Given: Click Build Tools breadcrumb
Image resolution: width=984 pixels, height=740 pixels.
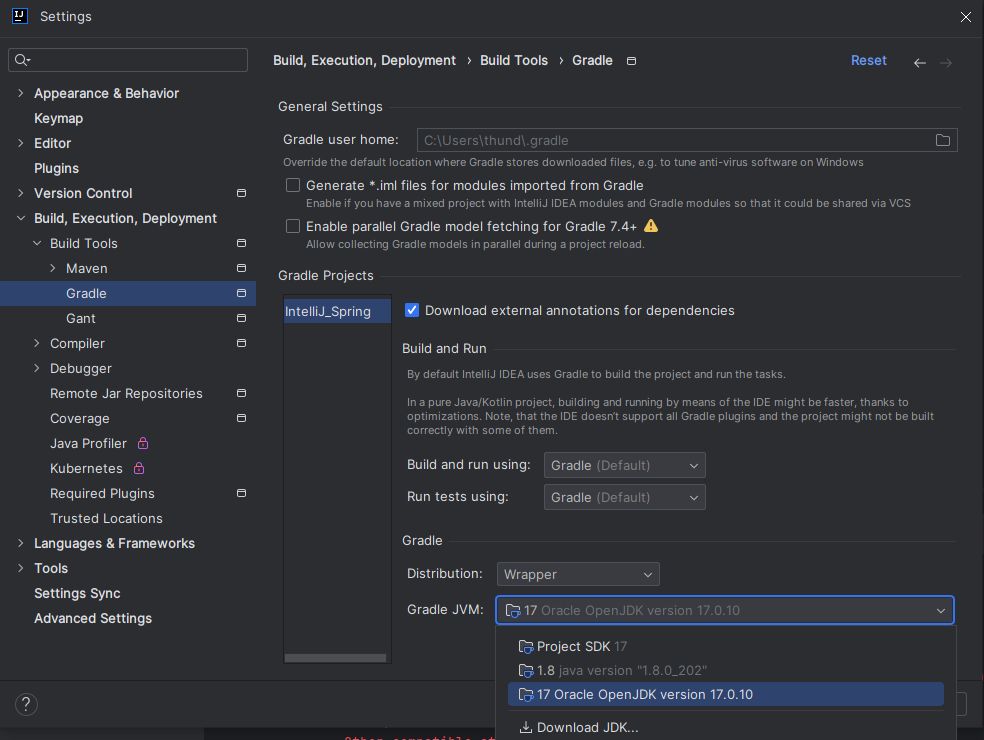Looking at the screenshot, I should (x=513, y=60).
